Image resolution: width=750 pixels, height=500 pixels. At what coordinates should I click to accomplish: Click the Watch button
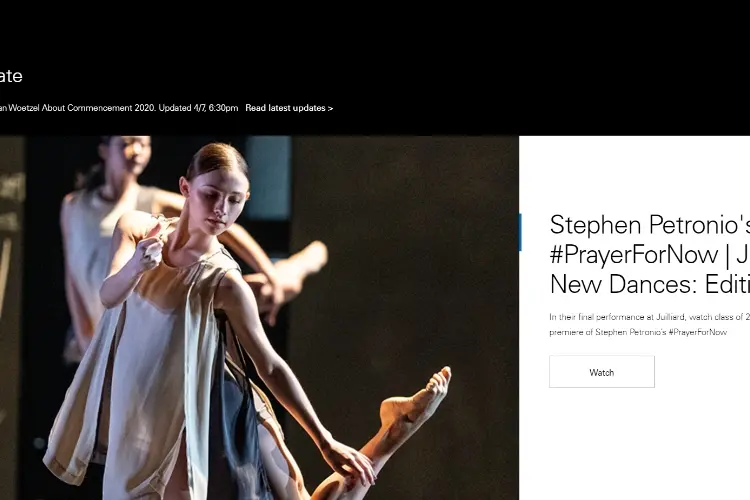coord(602,372)
